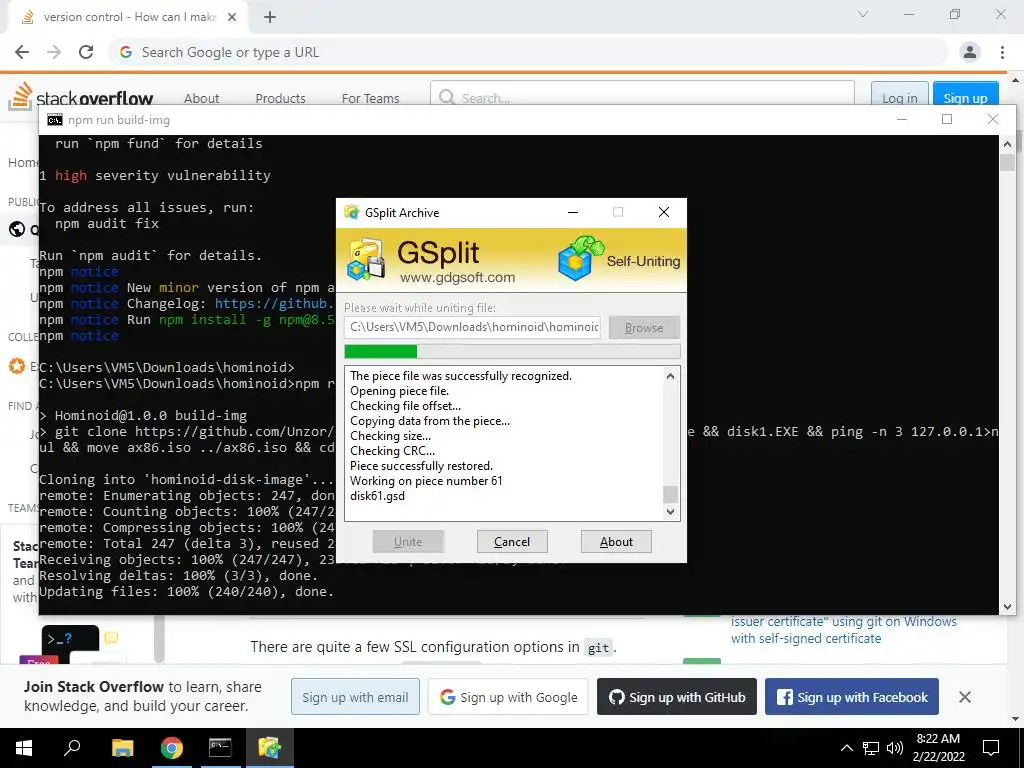Open the About menu on Stack Overflow

coord(202,98)
